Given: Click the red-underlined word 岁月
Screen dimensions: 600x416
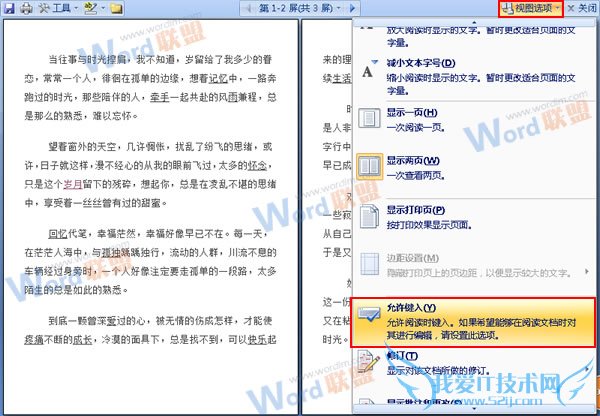Looking at the screenshot, I should pyautogui.click(x=73, y=184).
